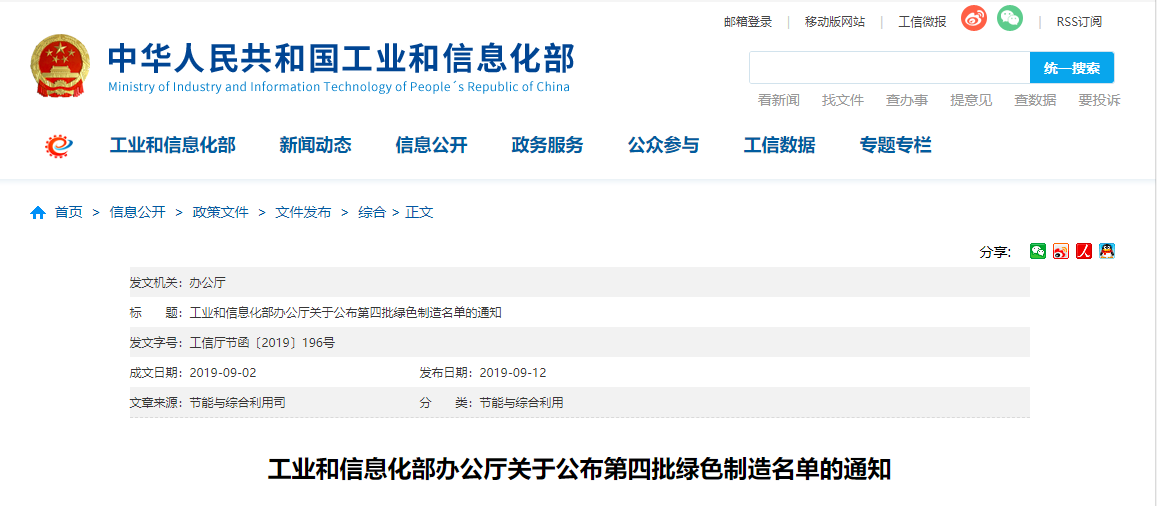
Task: Open 公众参与 nav menu
Action: (x=663, y=145)
